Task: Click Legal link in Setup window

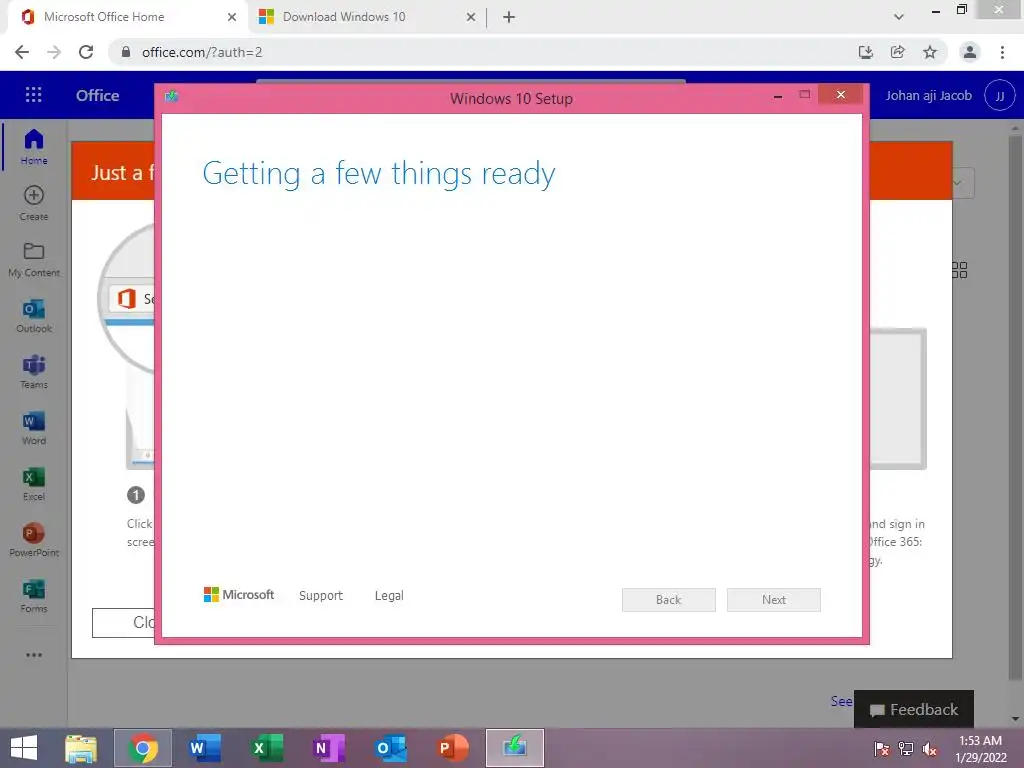Action: [389, 596]
